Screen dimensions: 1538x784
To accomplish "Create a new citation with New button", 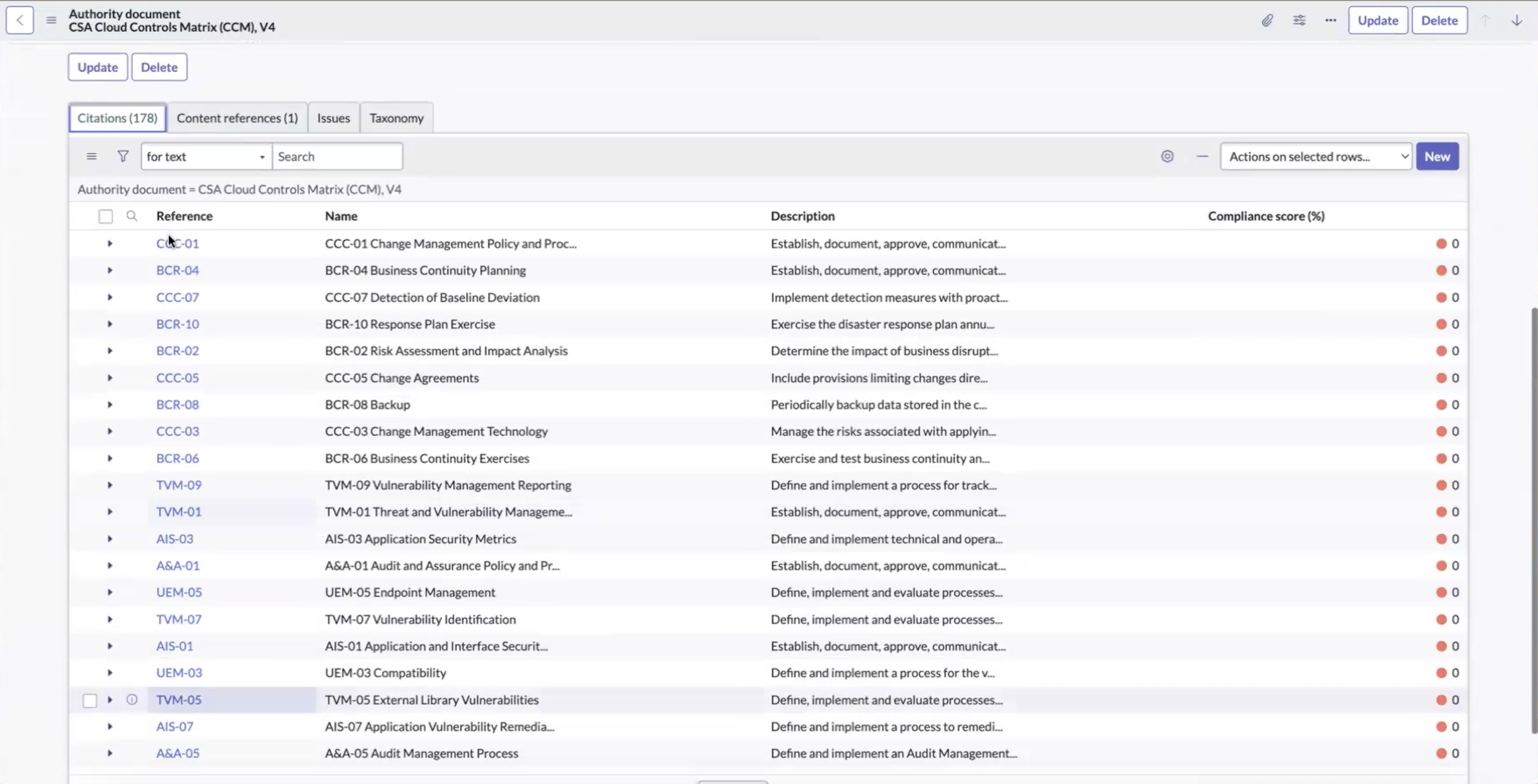I will coord(1437,157).
